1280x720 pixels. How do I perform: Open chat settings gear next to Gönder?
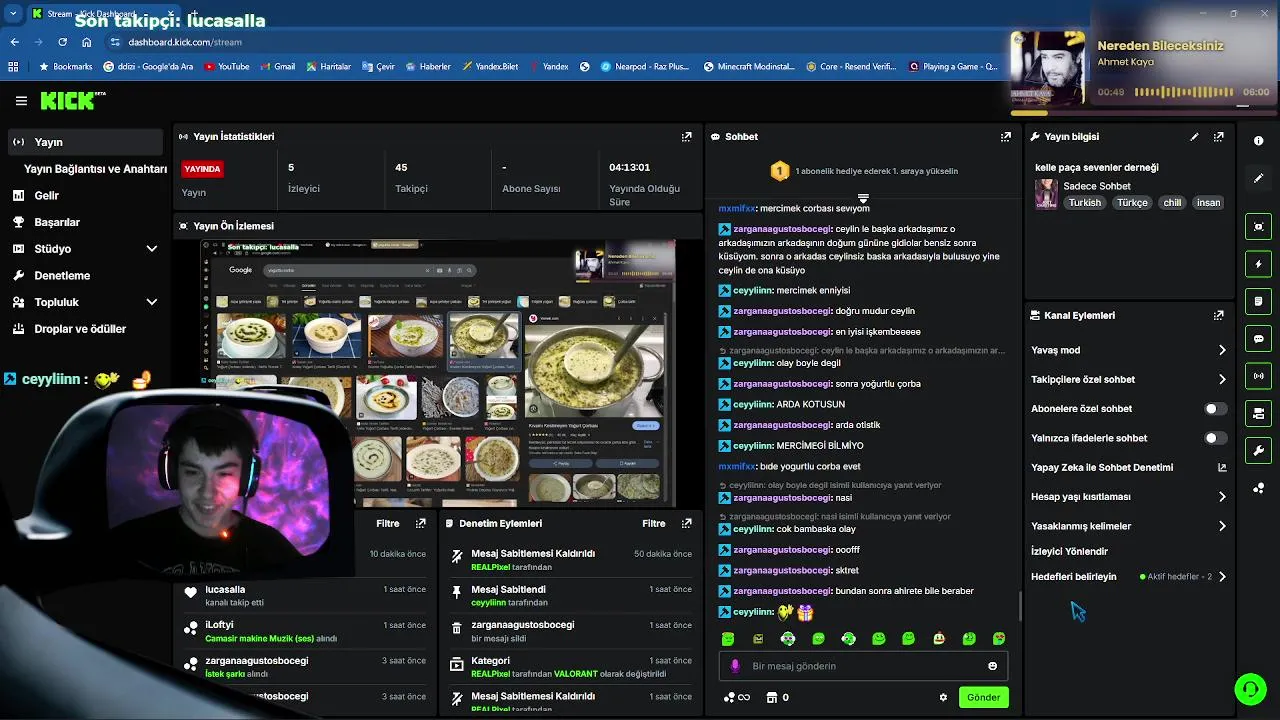tap(942, 698)
